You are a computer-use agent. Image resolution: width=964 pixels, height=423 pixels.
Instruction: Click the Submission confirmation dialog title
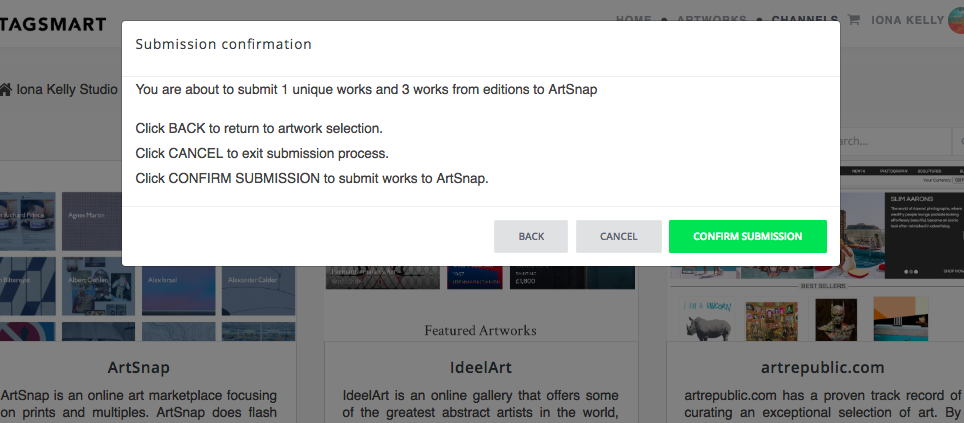[223, 44]
